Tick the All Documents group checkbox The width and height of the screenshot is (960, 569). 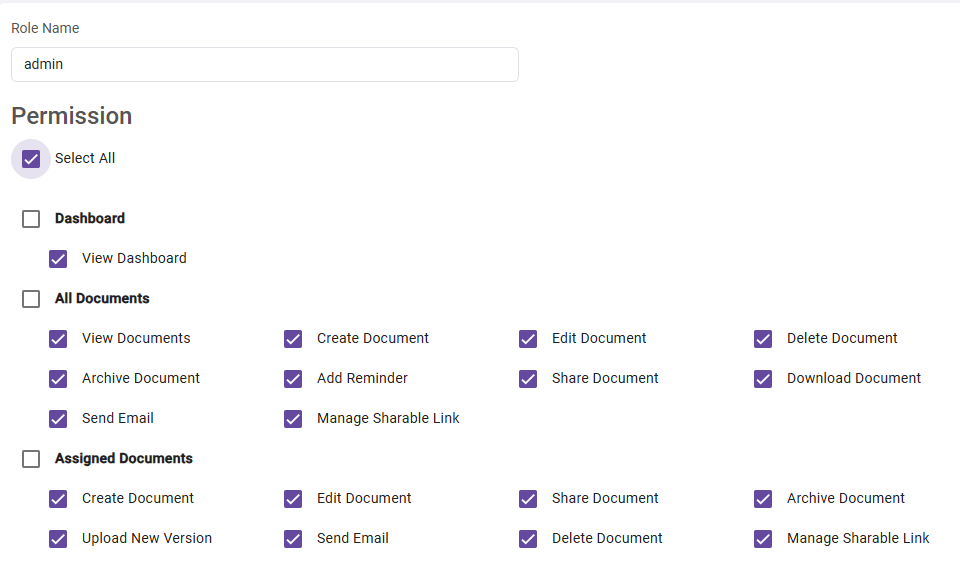(x=31, y=299)
